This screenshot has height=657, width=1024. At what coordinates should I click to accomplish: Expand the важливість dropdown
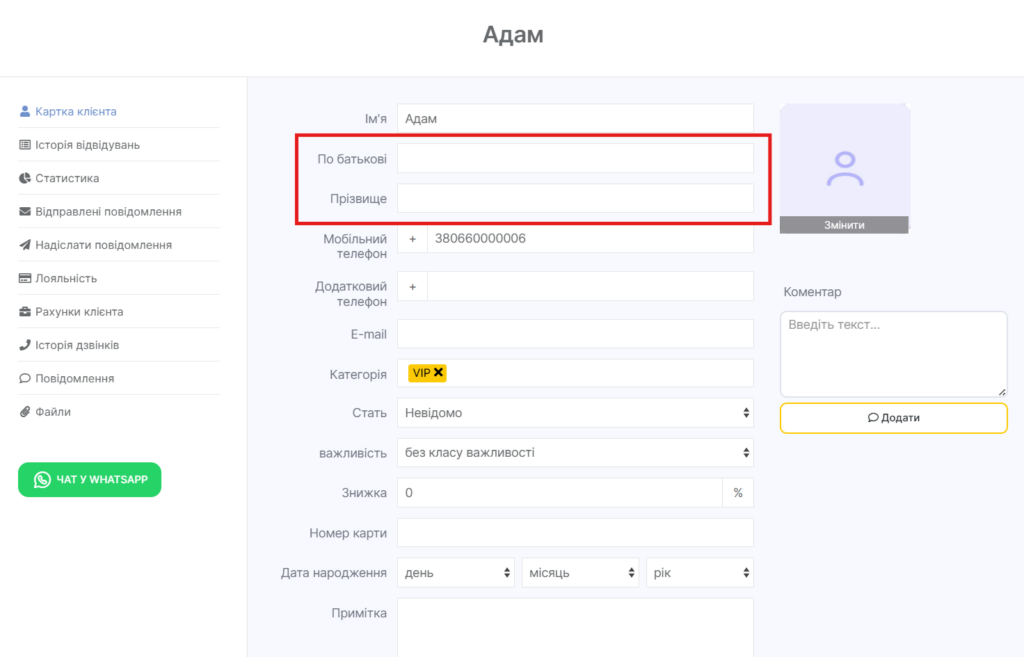575,453
